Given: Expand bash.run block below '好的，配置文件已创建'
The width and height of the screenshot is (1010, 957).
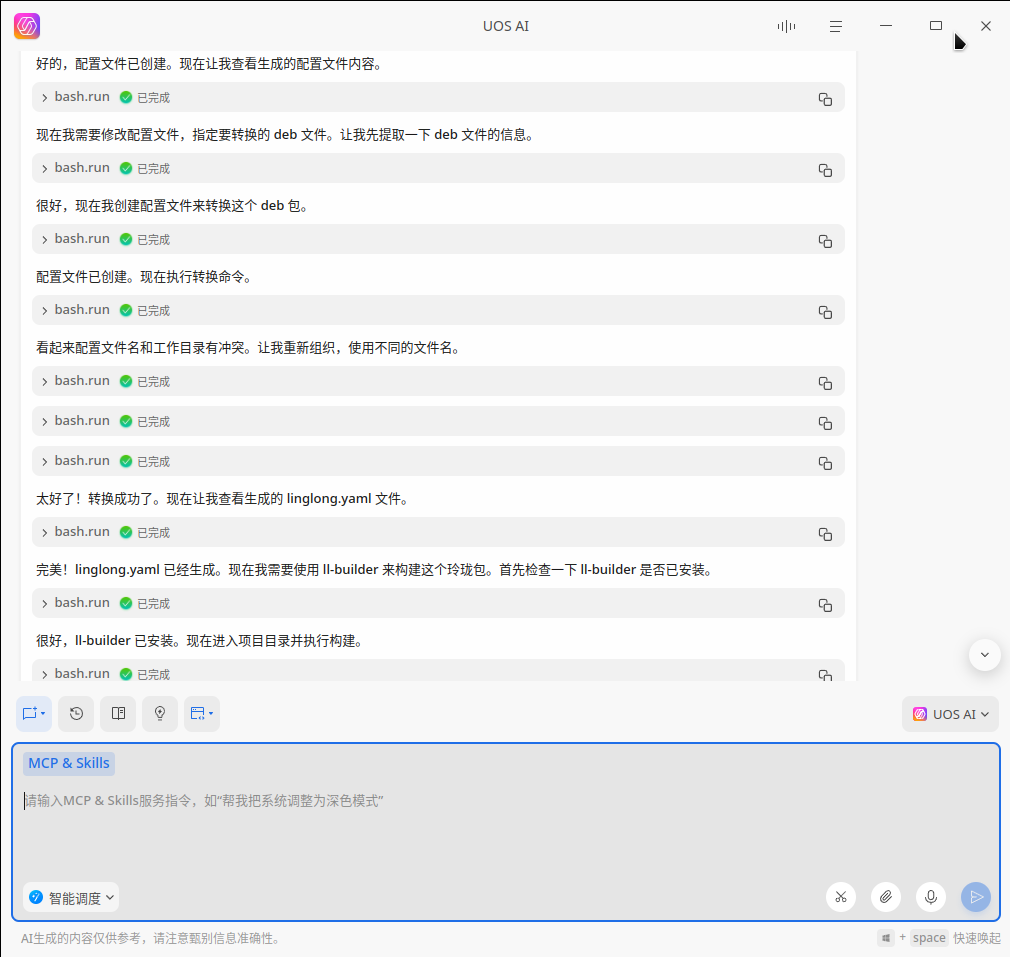Looking at the screenshot, I should tap(44, 97).
